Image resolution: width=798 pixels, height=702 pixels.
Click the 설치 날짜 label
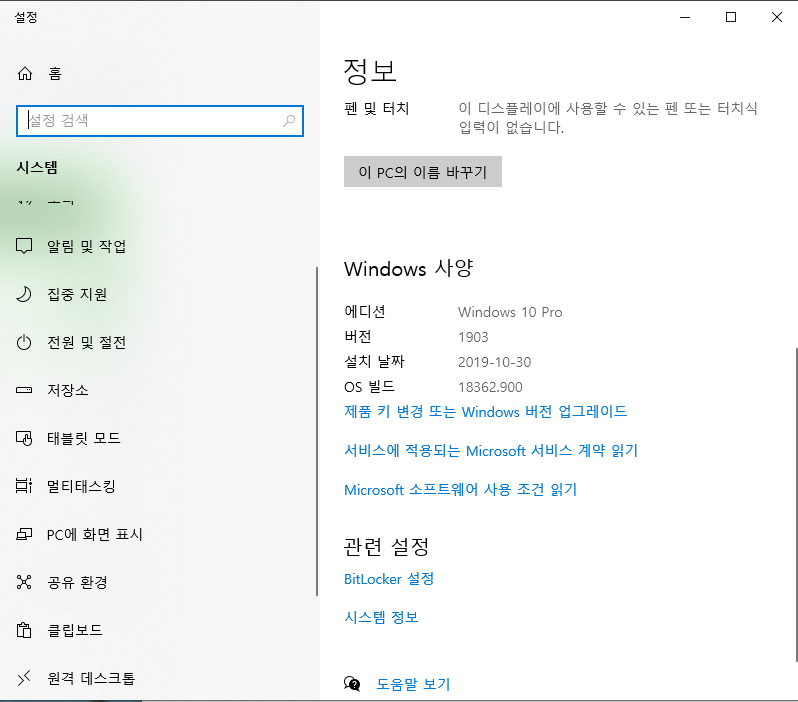click(374, 361)
